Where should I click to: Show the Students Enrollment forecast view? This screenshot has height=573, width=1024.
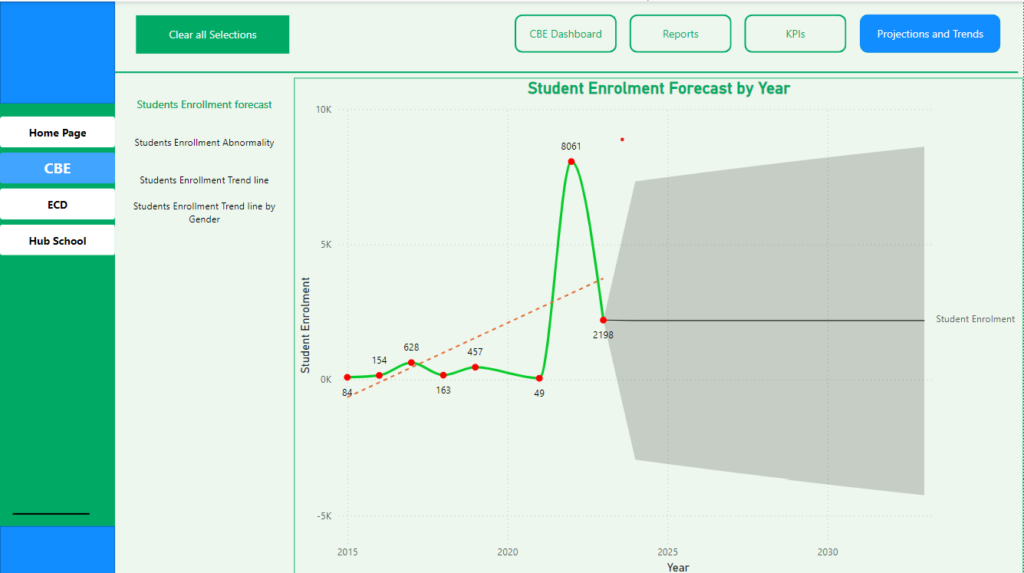(x=204, y=105)
